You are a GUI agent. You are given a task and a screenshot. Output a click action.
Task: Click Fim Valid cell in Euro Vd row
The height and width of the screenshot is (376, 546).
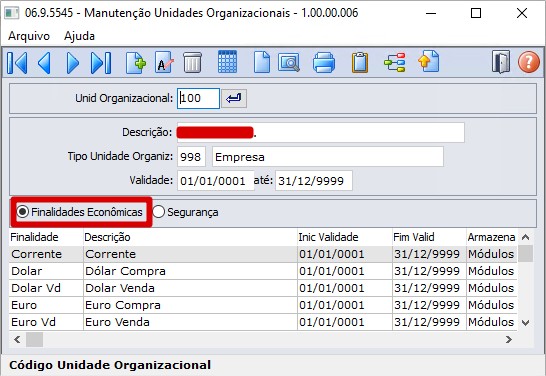(x=429, y=322)
